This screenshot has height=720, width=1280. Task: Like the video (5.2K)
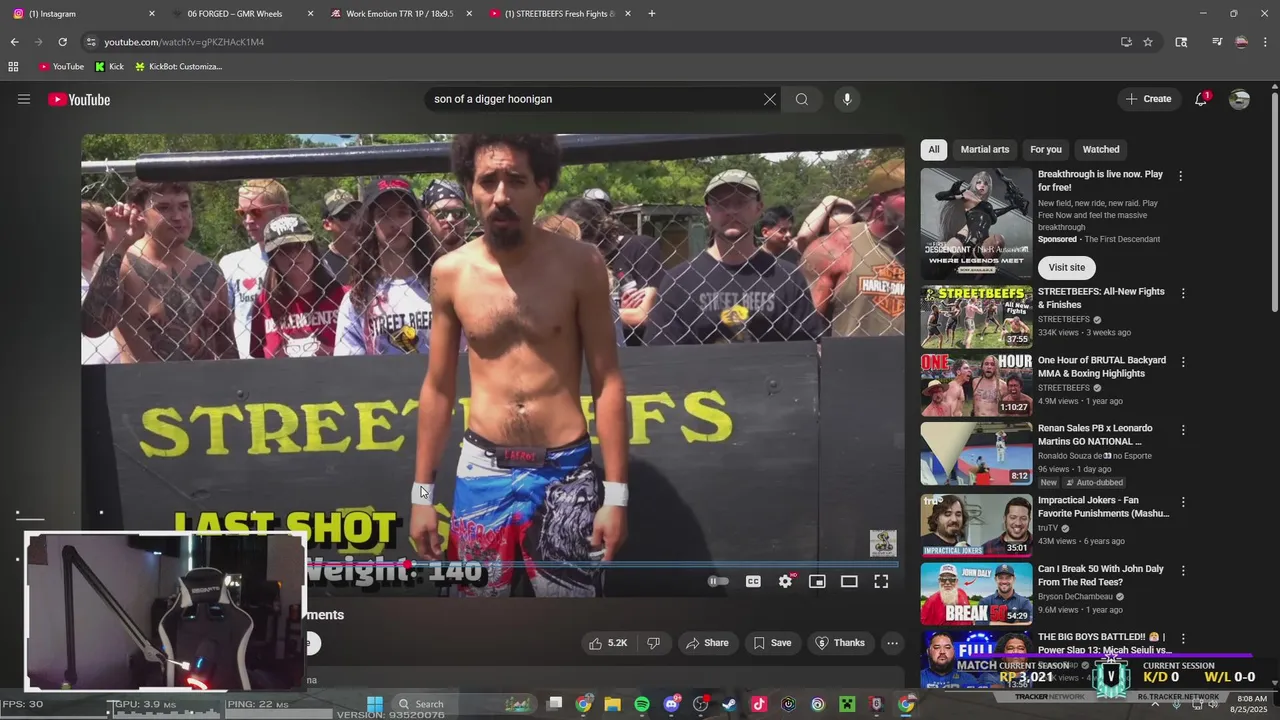tap(608, 643)
